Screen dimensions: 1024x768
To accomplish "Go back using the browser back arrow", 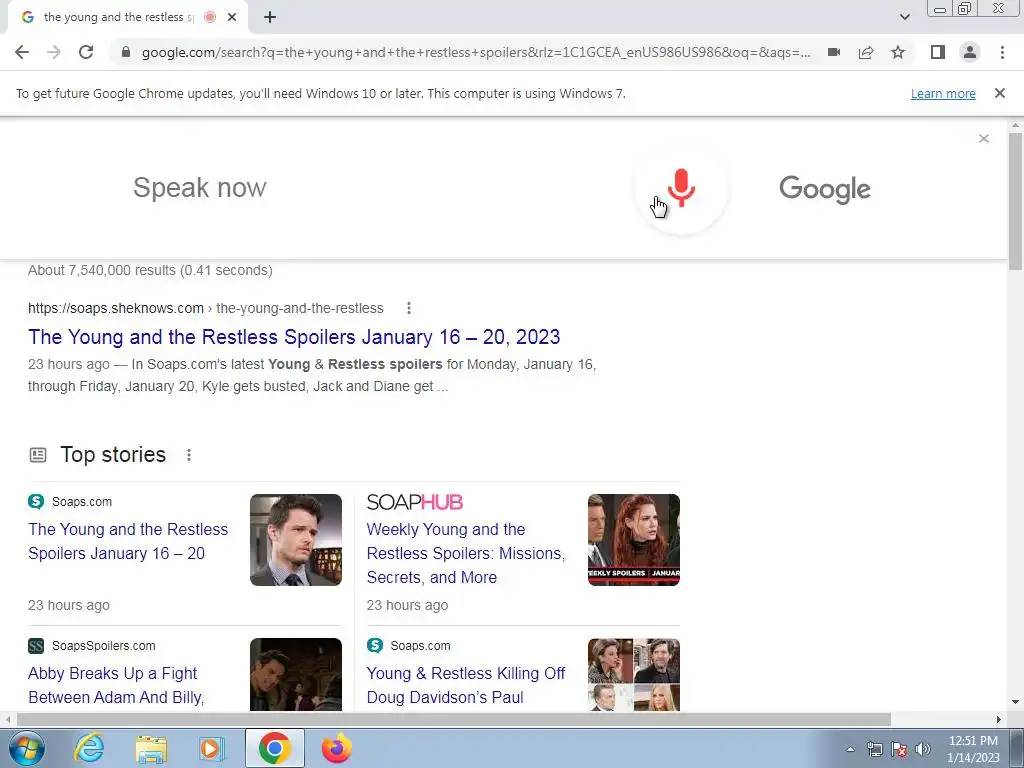I will pyautogui.click(x=22, y=52).
